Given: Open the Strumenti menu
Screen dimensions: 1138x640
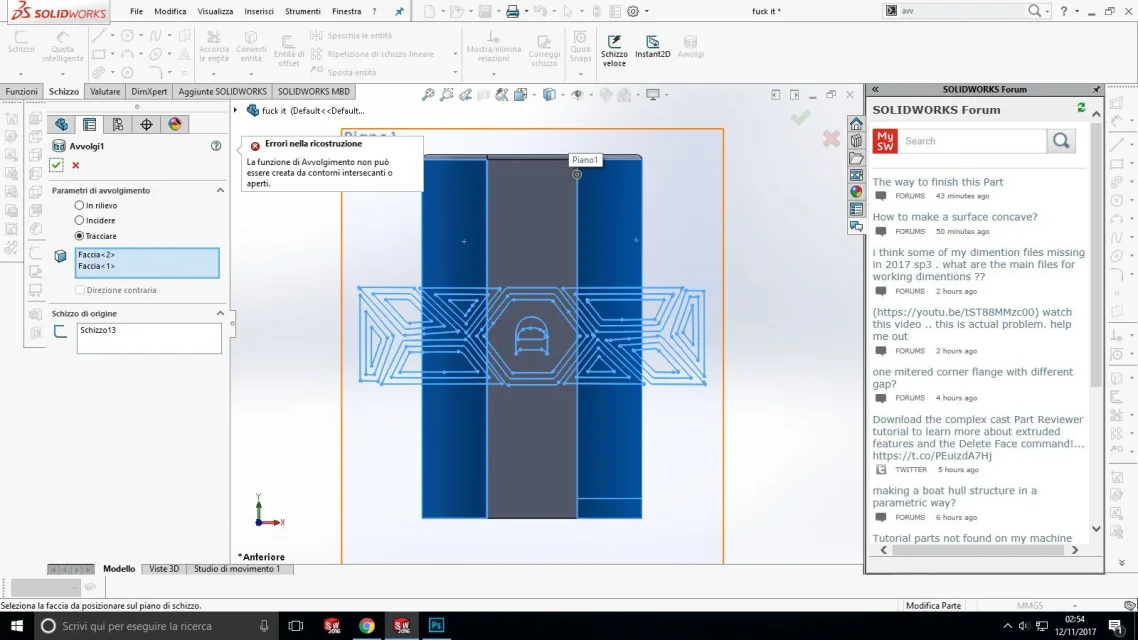Looking at the screenshot, I should click(302, 12).
